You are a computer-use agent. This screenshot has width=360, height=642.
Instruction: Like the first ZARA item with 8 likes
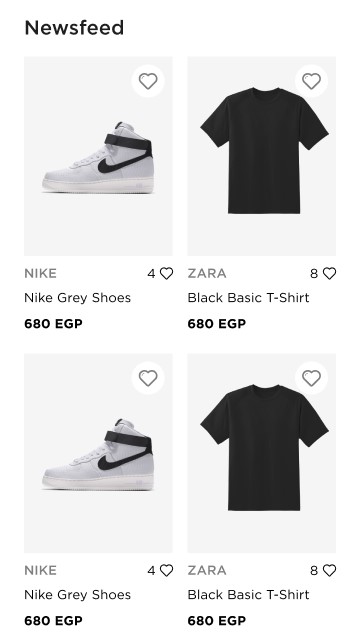tap(329, 274)
